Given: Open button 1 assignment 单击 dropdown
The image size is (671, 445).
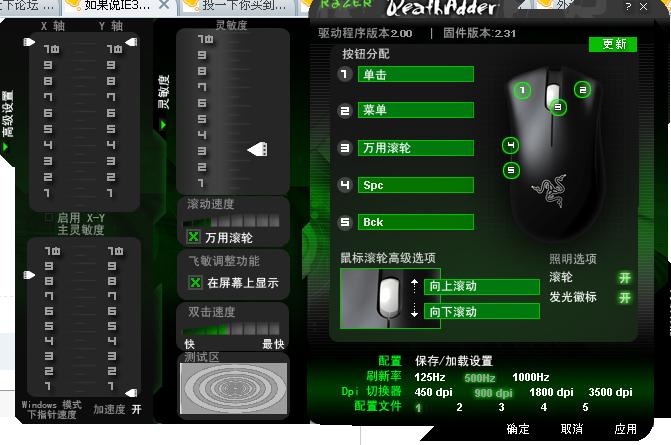Looking at the screenshot, I should 416,74.
